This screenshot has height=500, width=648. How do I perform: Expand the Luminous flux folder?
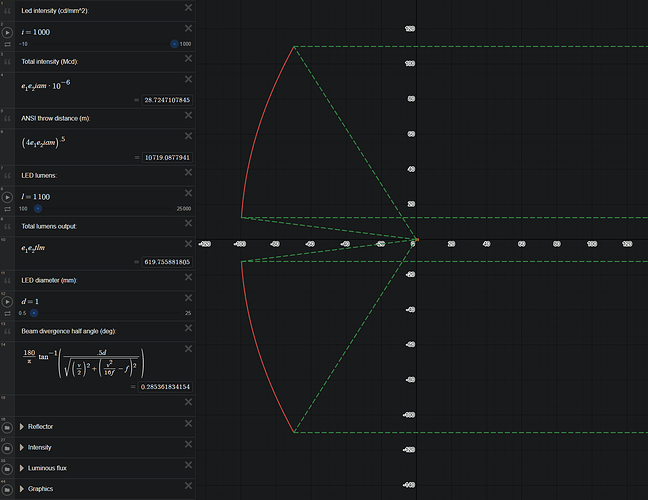22,468
